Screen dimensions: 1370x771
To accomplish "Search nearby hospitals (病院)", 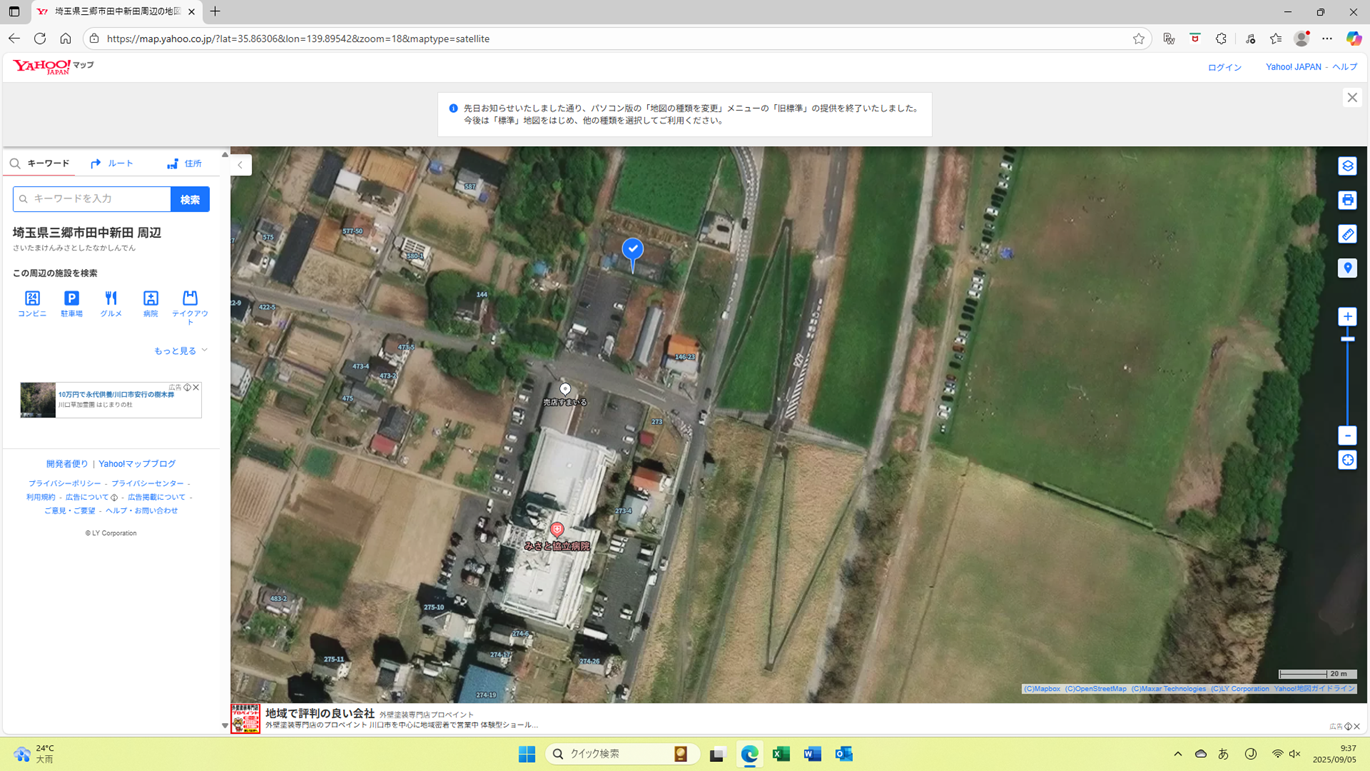I will coord(150,303).
